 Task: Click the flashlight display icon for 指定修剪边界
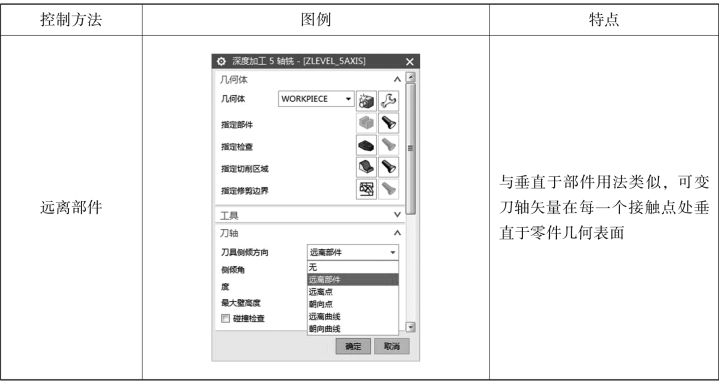[389, 189]
